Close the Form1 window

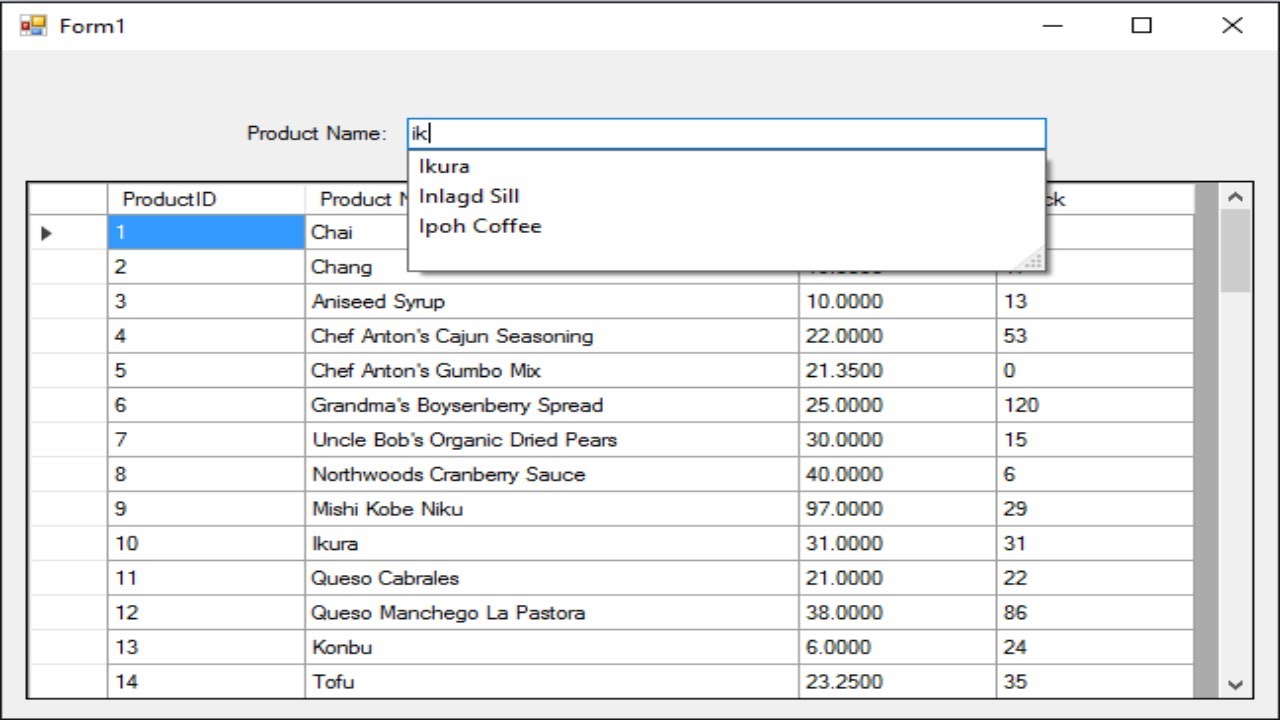pyautogui.click(x=1232, y=26)
